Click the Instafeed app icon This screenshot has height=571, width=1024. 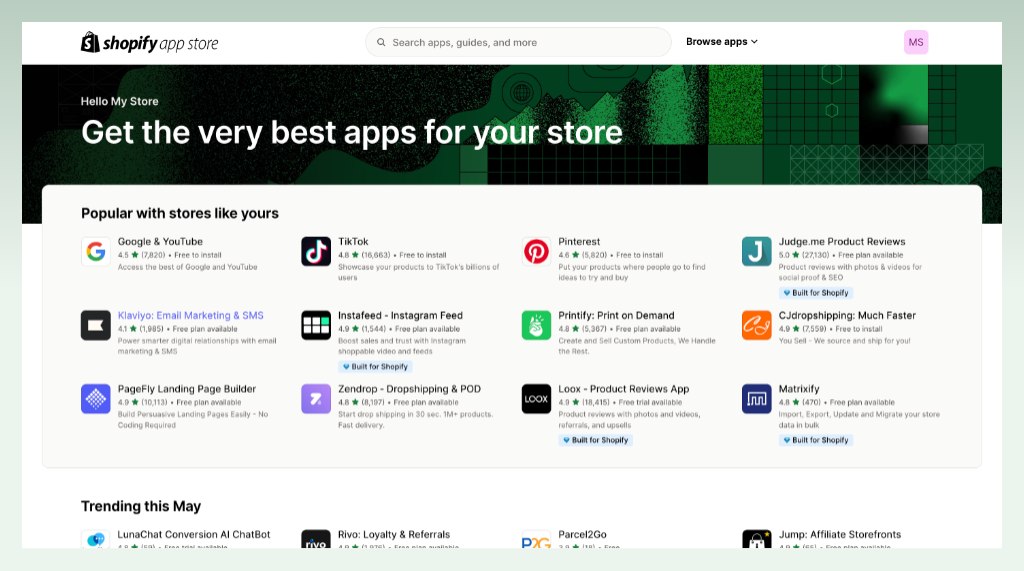coord(316,325)
